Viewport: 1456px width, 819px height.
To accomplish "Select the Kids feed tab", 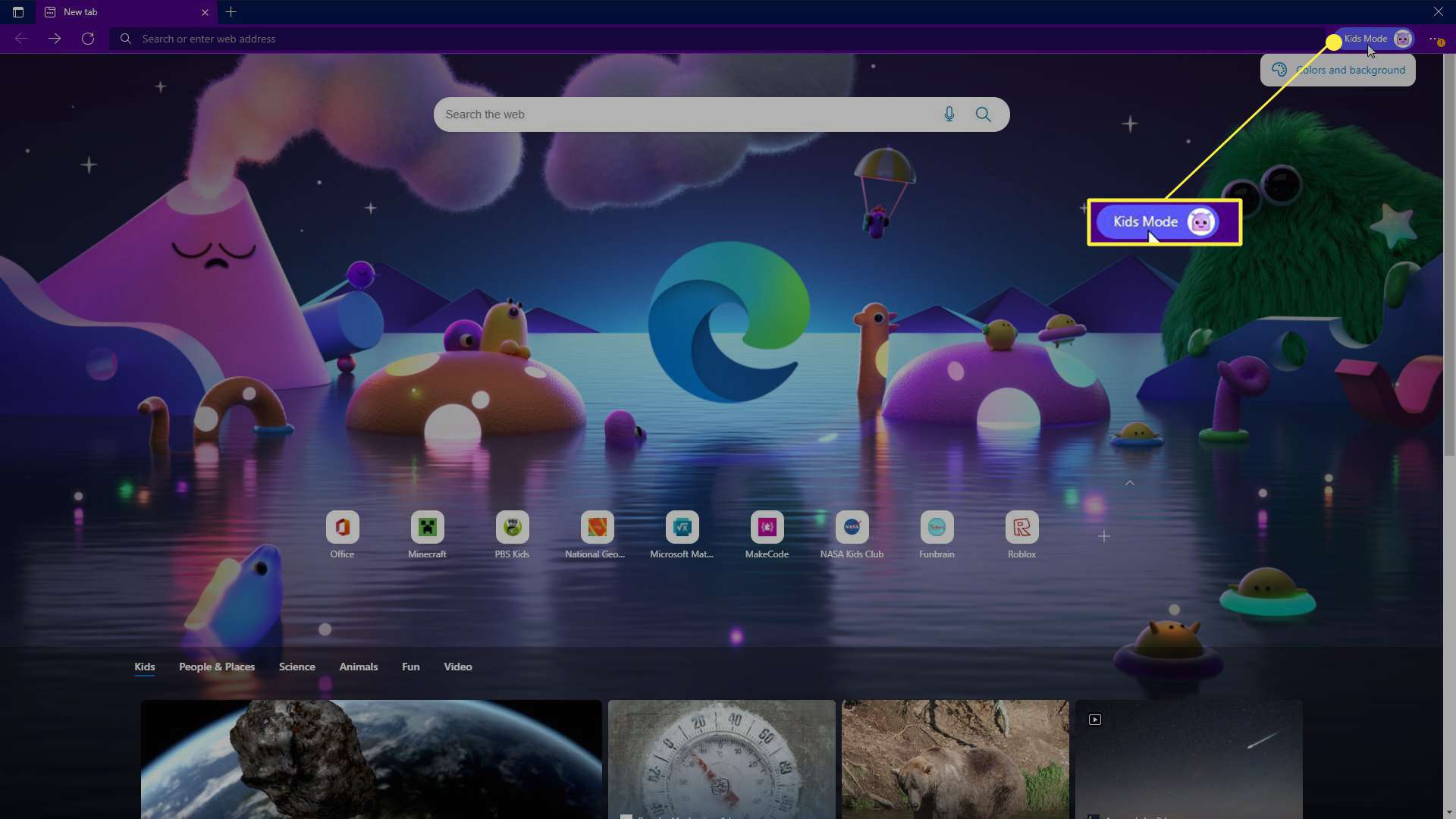I will point(144,667).
